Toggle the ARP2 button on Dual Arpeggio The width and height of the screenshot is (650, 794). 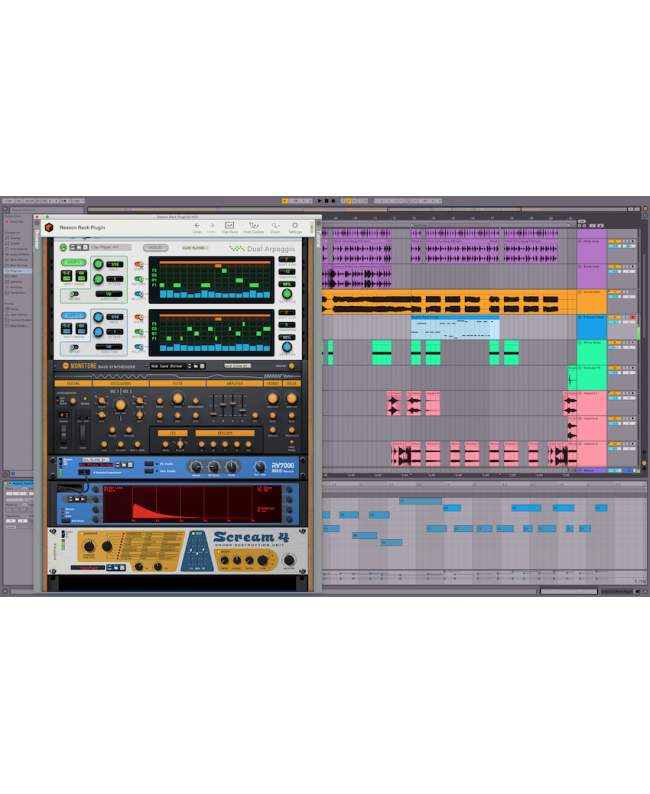(73, 313)
